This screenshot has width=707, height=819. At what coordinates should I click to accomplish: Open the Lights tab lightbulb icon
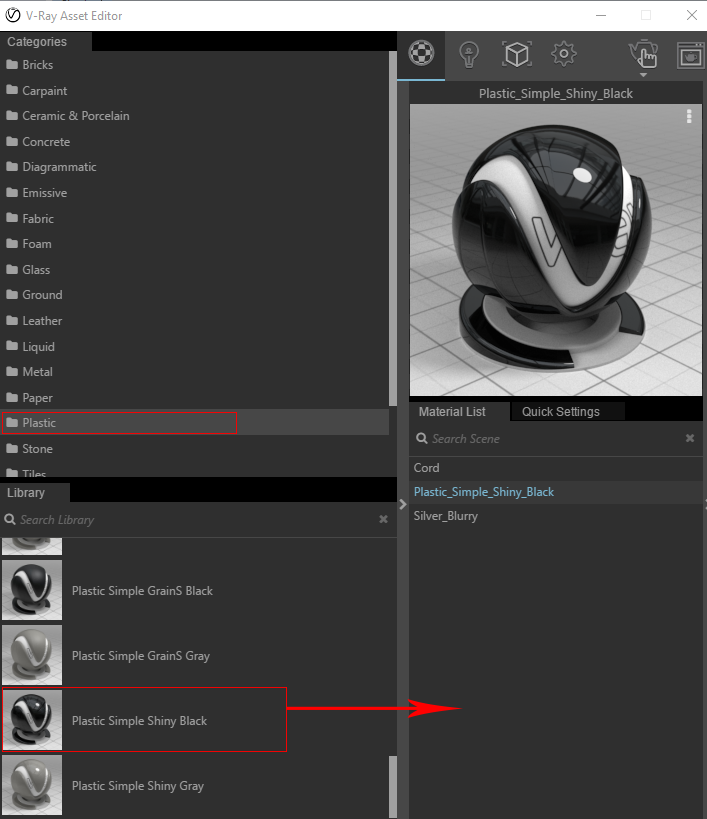pos(468,54)
